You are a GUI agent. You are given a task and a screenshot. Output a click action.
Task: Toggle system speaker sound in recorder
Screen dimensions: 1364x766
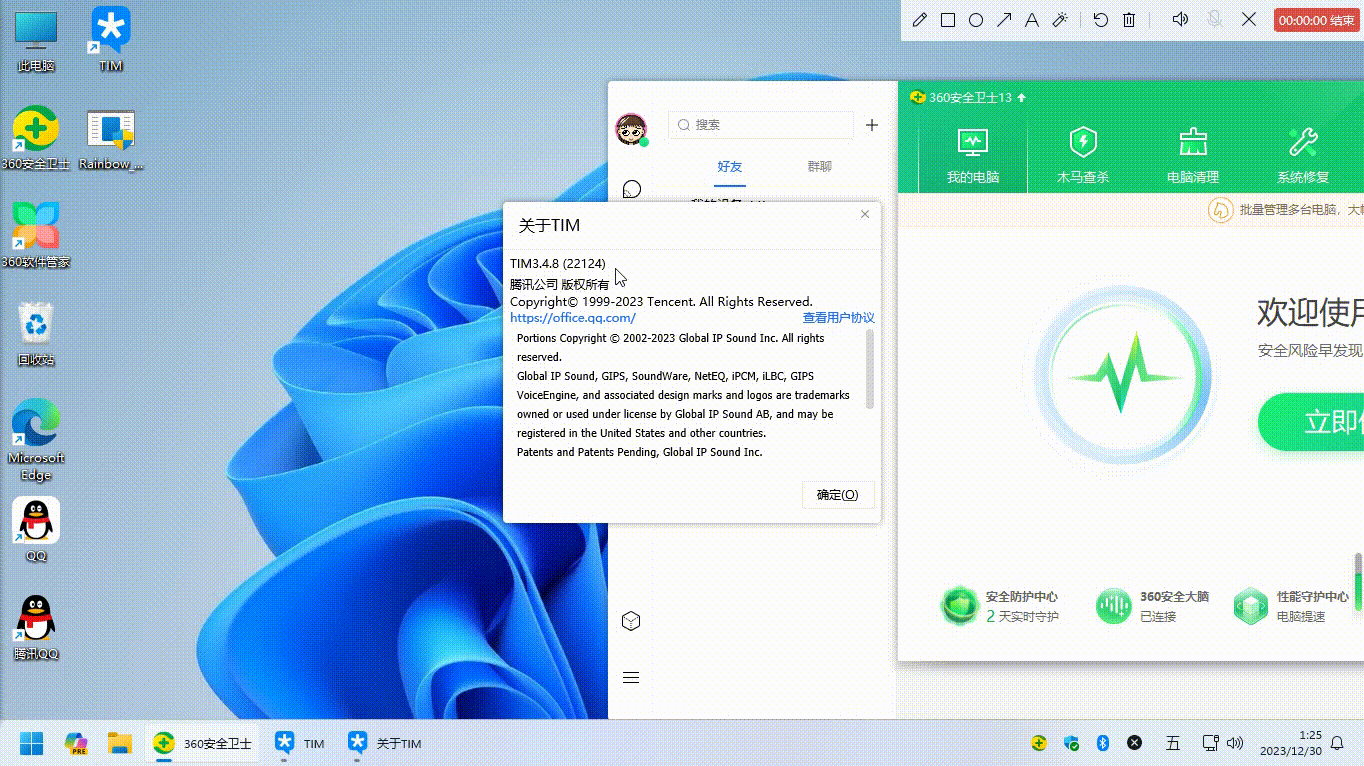coord(1180,19)
